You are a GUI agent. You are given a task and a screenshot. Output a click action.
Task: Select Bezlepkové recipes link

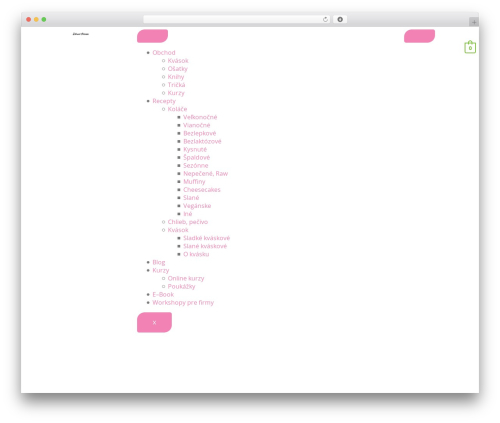tap(199, 133)
